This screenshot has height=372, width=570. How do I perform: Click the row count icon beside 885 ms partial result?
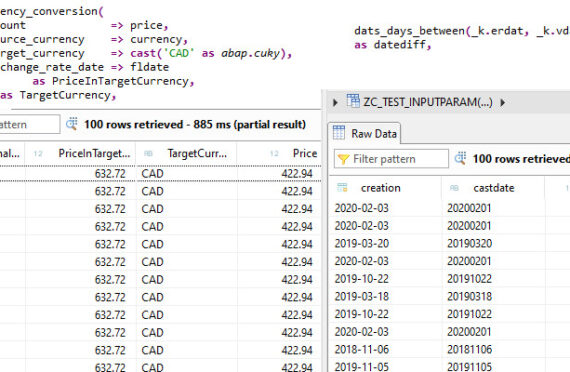tap(72, 124)
